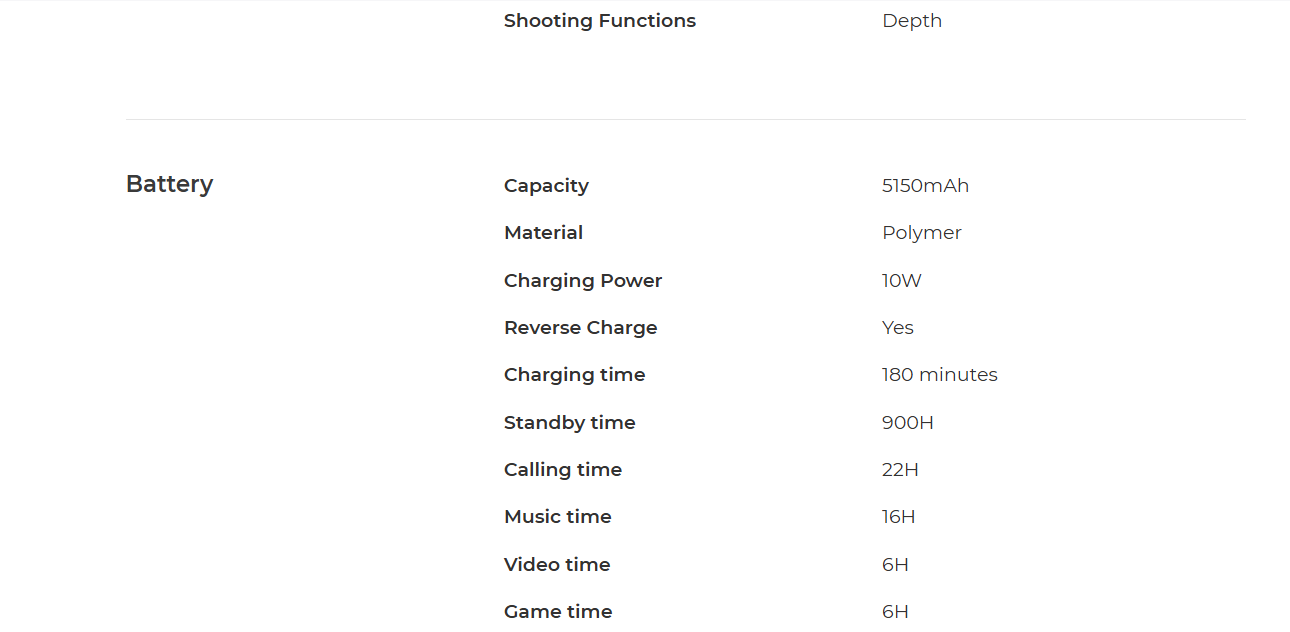Select the Video time label

(557, 565)
